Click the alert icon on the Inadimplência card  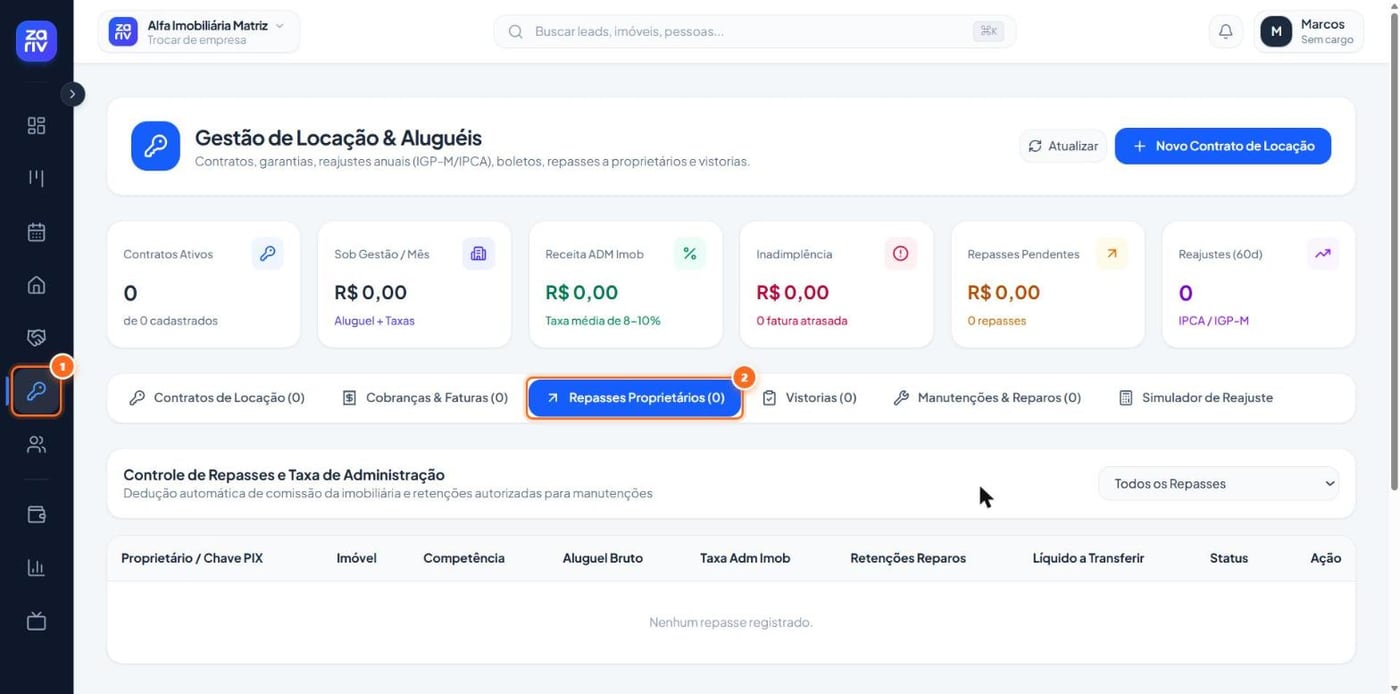coord(900,254)
